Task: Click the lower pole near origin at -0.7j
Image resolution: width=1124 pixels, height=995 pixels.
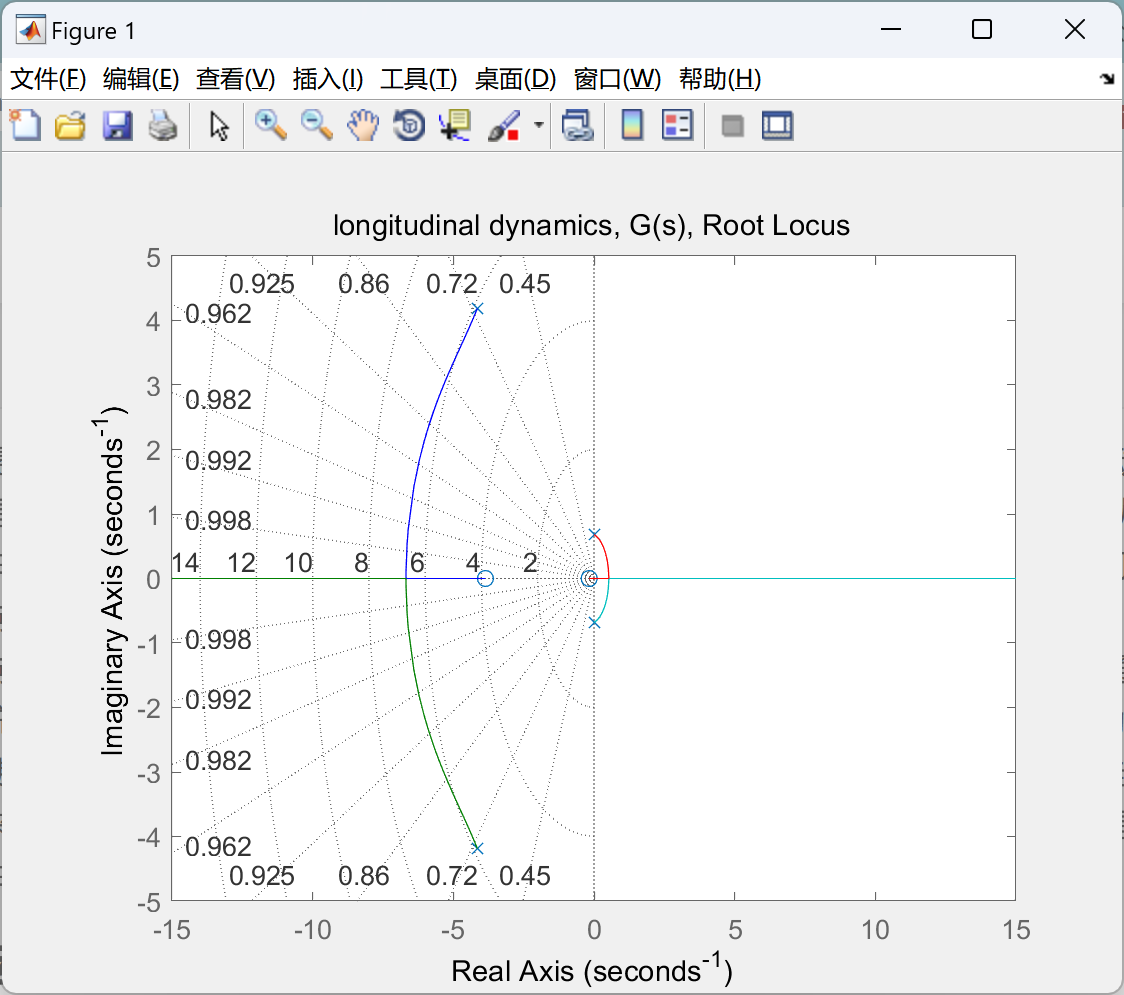Action: pos(594,623)
